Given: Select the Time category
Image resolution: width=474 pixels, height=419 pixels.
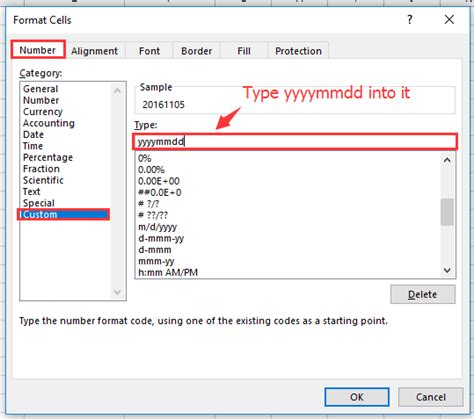Looking at the screenshot, I should [x=33, y=146].
